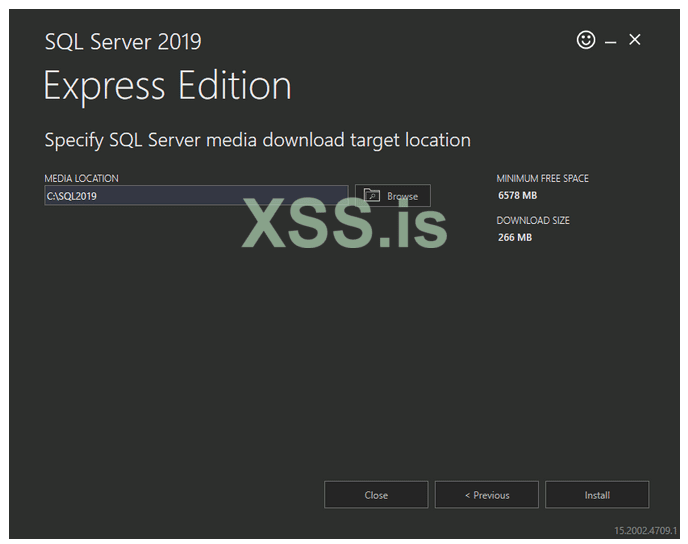Click the Browse folder button
Image resolution: width=688 pixels, height=544 pixels.
[393, 196]
